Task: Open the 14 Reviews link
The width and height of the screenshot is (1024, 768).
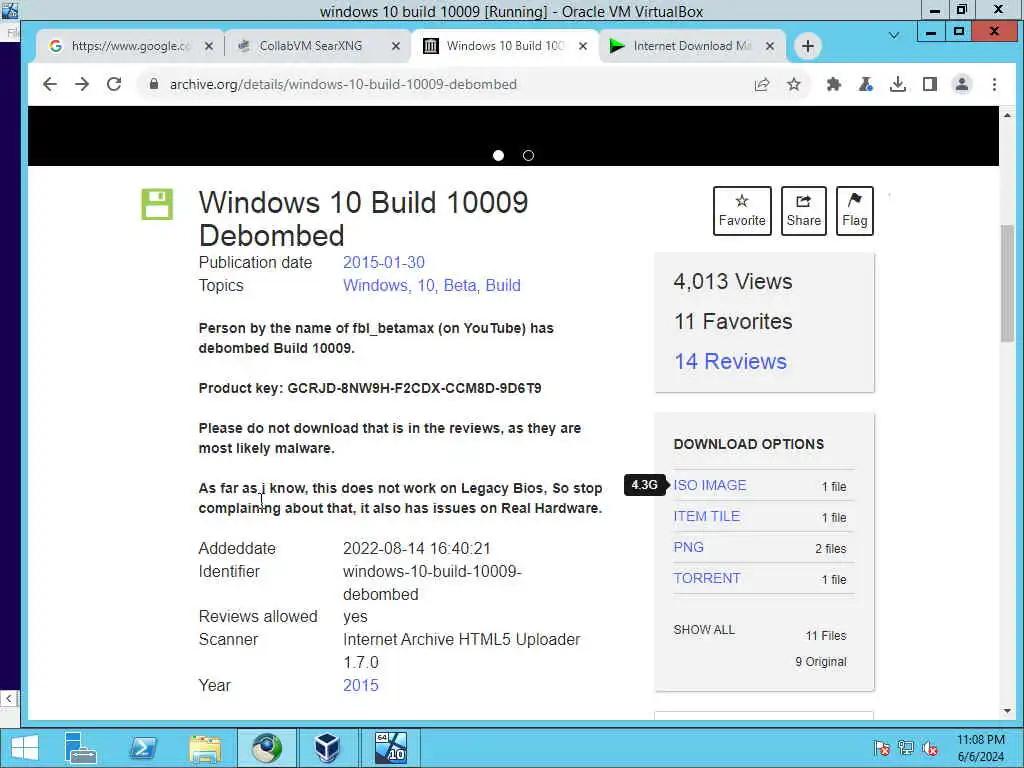Action: click(730, 361)
